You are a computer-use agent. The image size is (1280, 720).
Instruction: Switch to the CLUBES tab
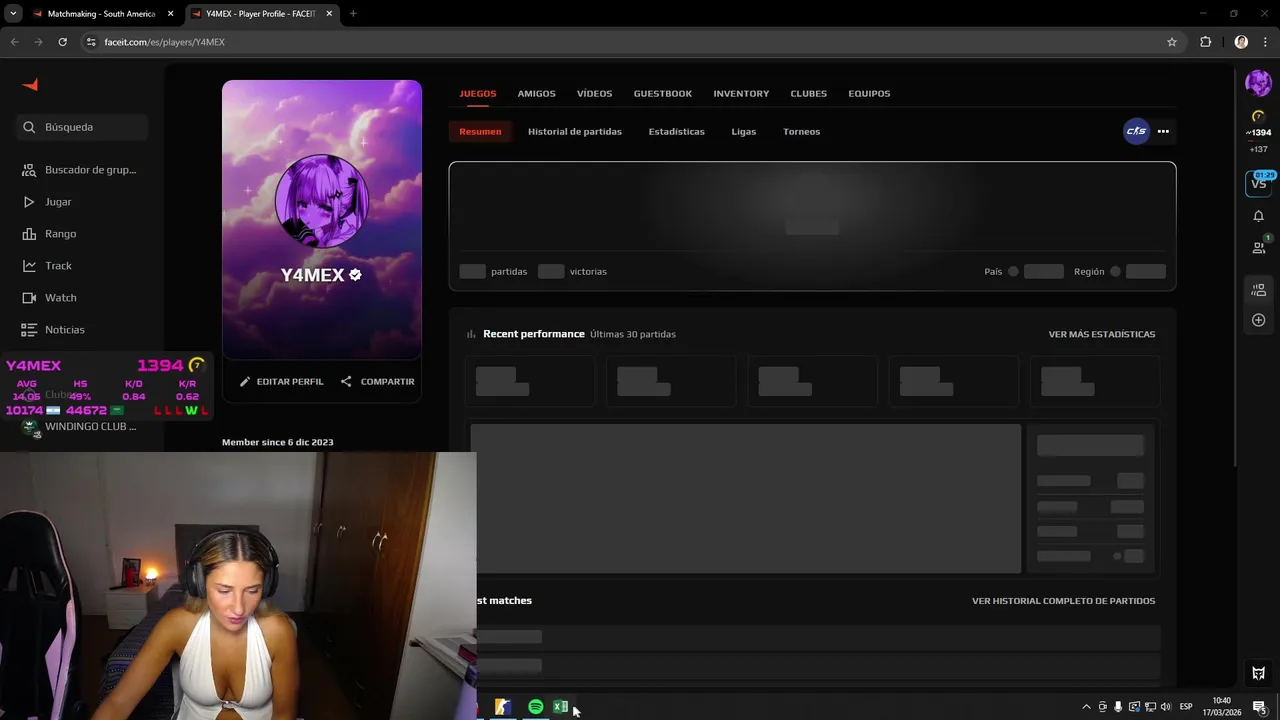point(808,93)
